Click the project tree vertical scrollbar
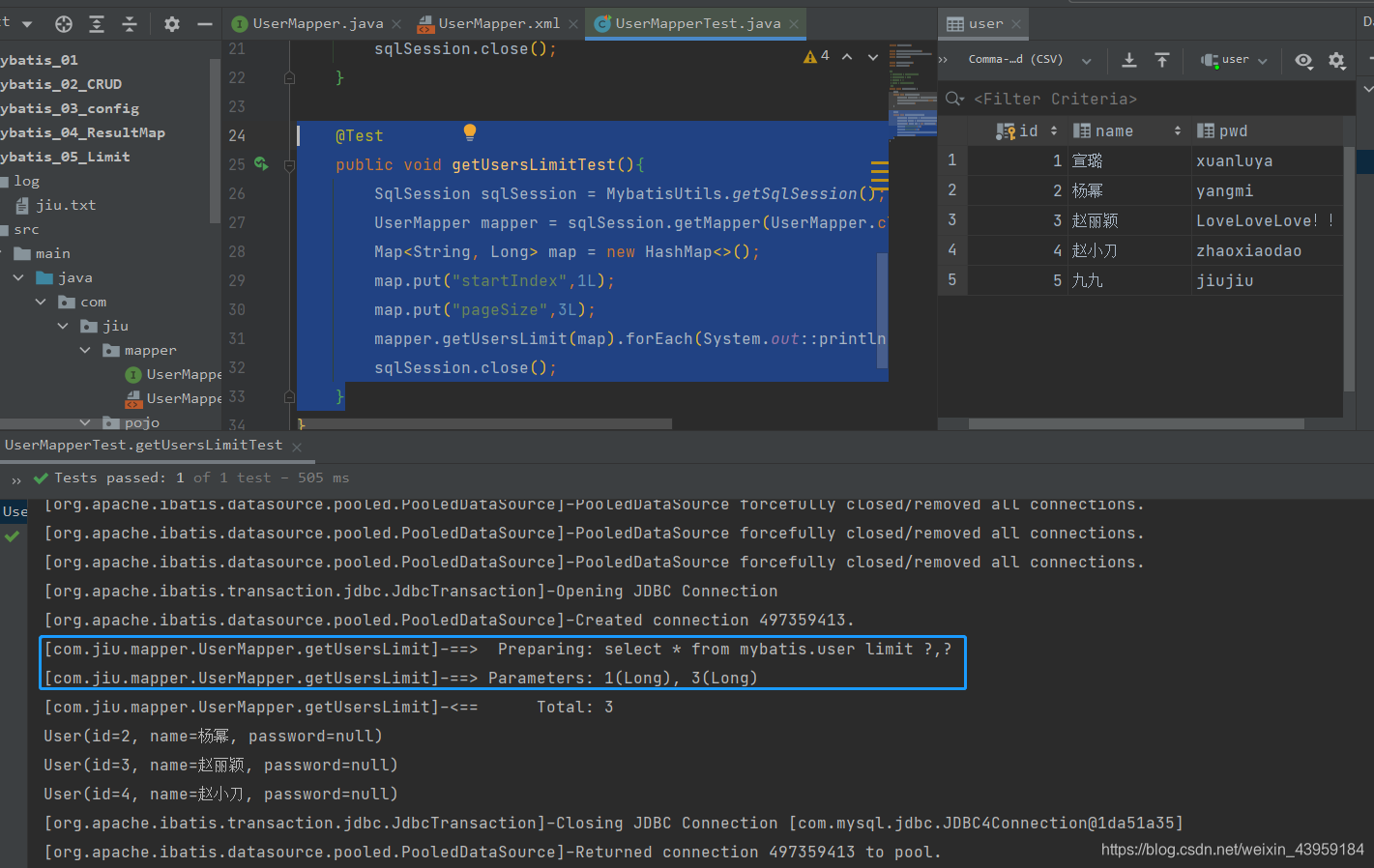 [215, 140]
